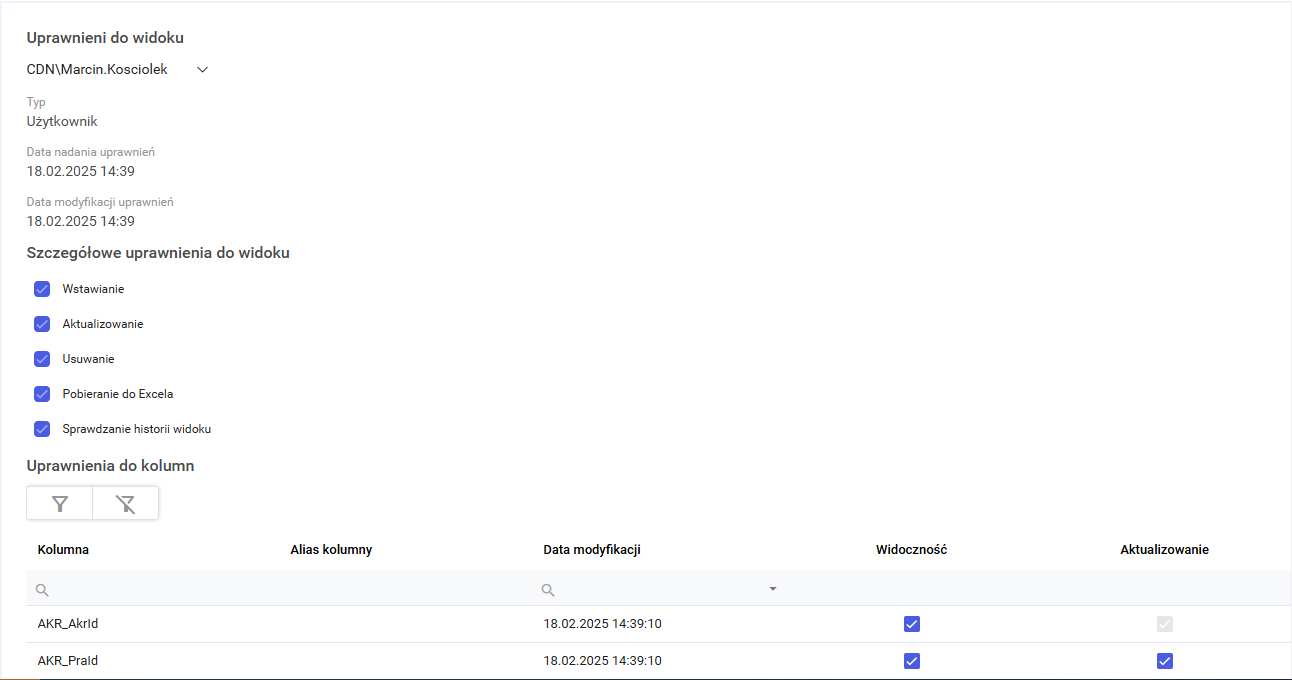1292x680 pixels.
Task: Select the AKR_PraId cell
Action: [x=68, y=661]
